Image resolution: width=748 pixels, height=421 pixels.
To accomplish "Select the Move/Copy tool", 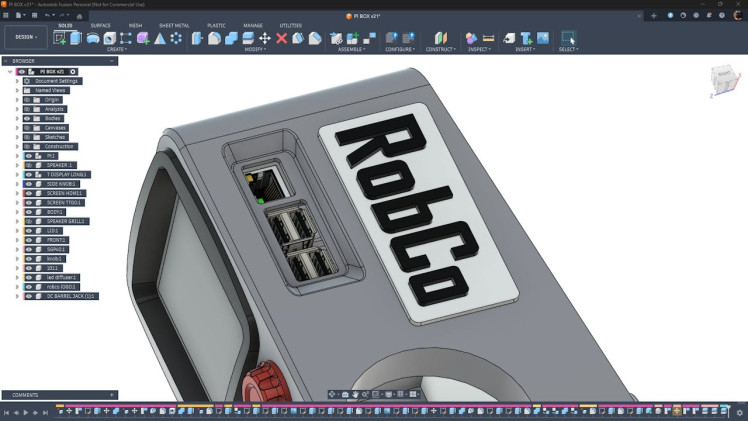I will 265,38.
